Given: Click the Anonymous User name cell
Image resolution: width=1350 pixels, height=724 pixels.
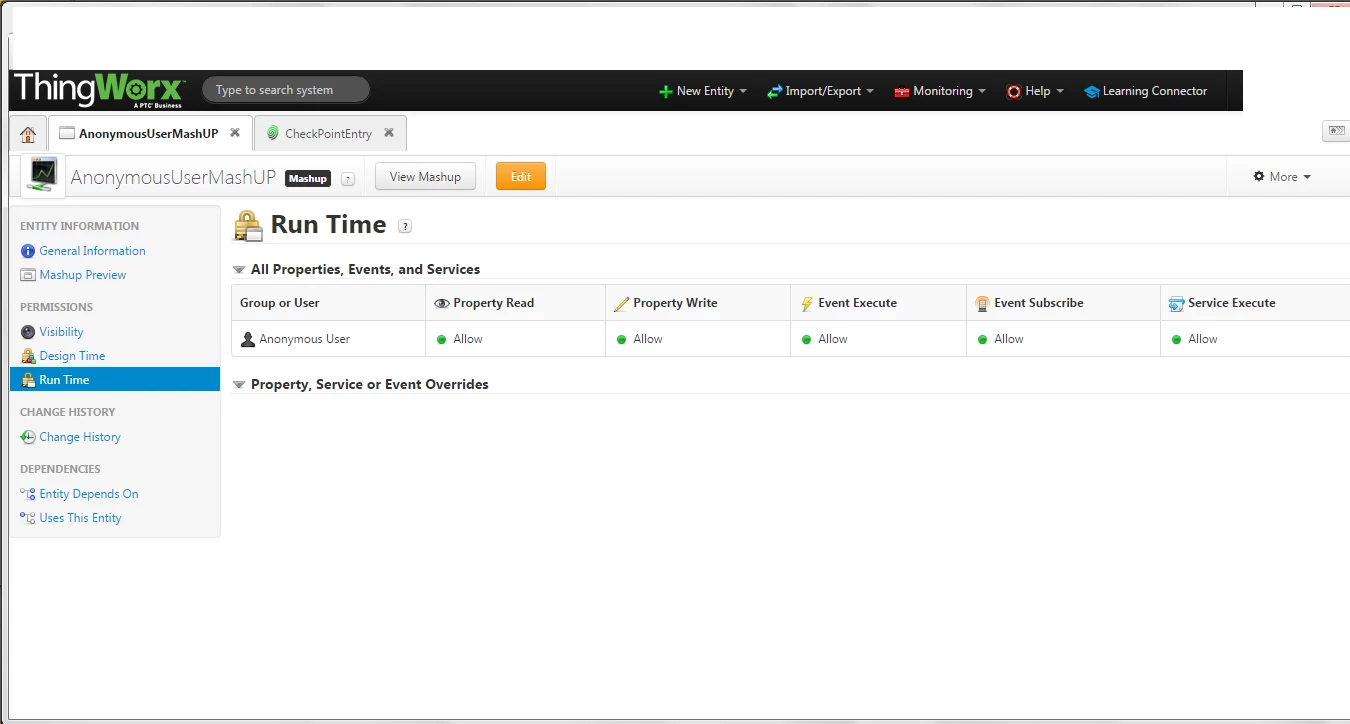Looking at the screenshot, I should tap(328, 339).
